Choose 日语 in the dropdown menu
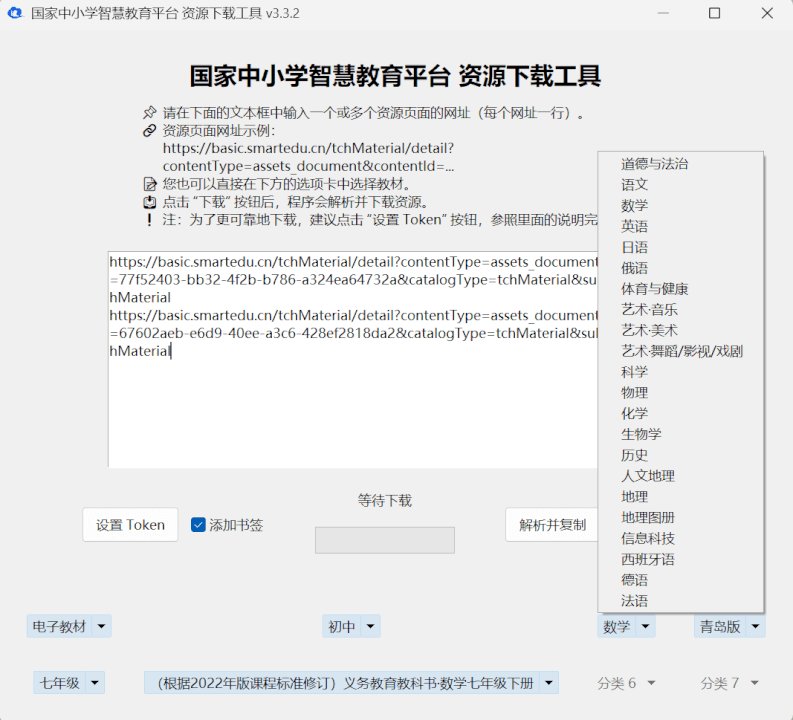This screenshot has height=720, width=793. [680, 247]
